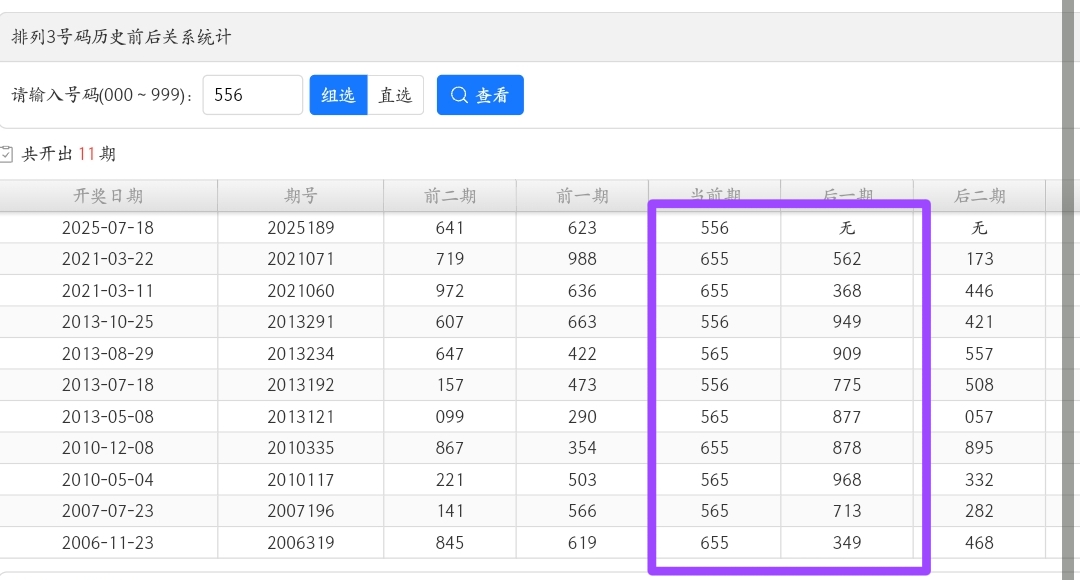
Task: Click the date 2010-05-04 cell
Action: 108,479
